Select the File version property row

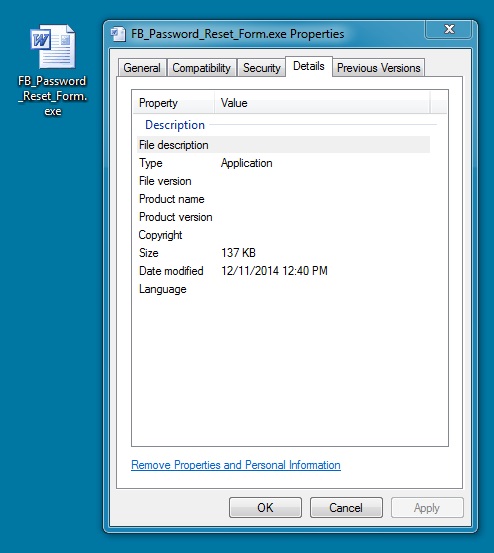tap(283, 181)
